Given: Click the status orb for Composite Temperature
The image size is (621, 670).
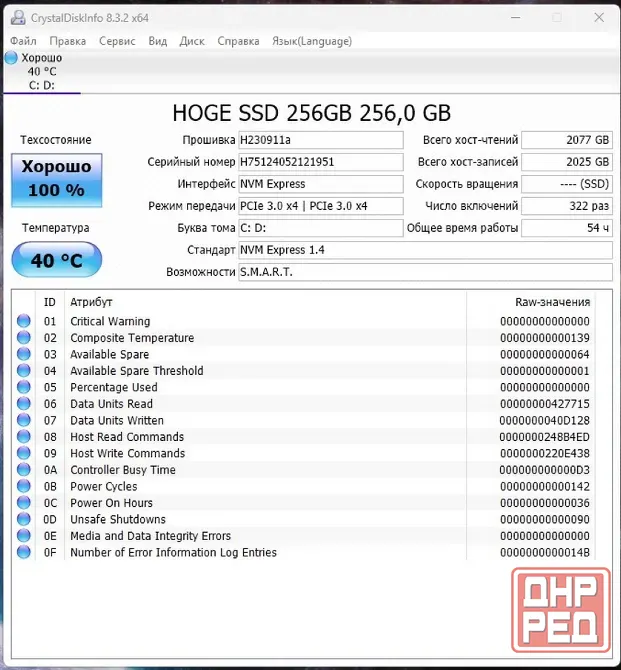Looking at the screenshot, I should [24, 338].
